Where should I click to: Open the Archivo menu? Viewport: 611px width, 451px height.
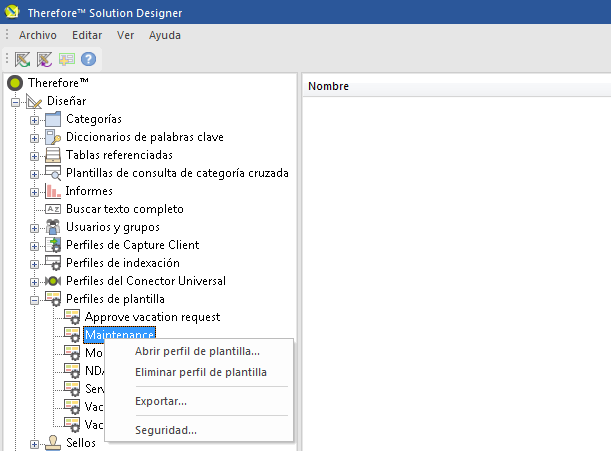tap(37, 34)
